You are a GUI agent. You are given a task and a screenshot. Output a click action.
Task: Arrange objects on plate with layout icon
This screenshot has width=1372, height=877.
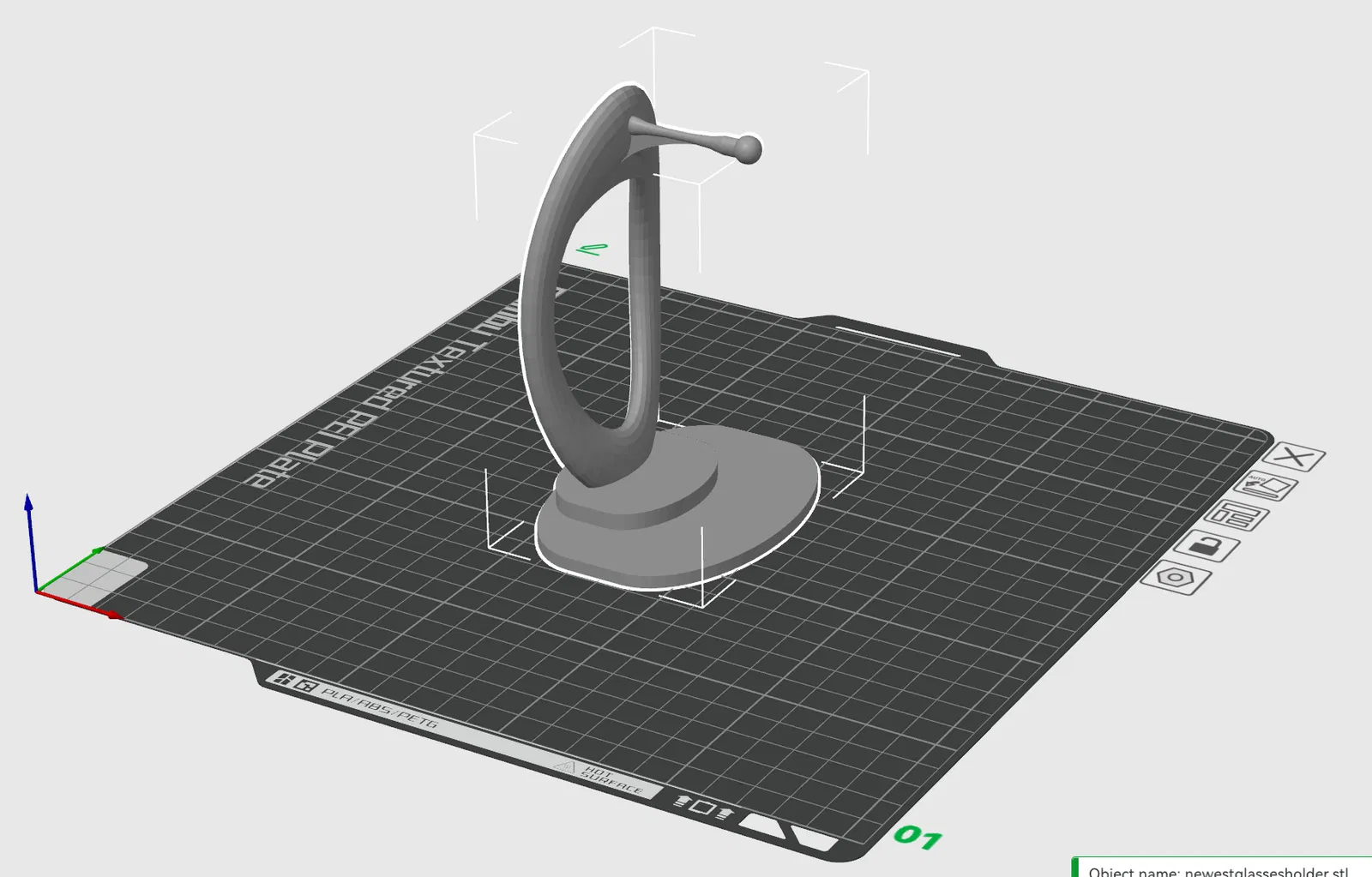1237,516
